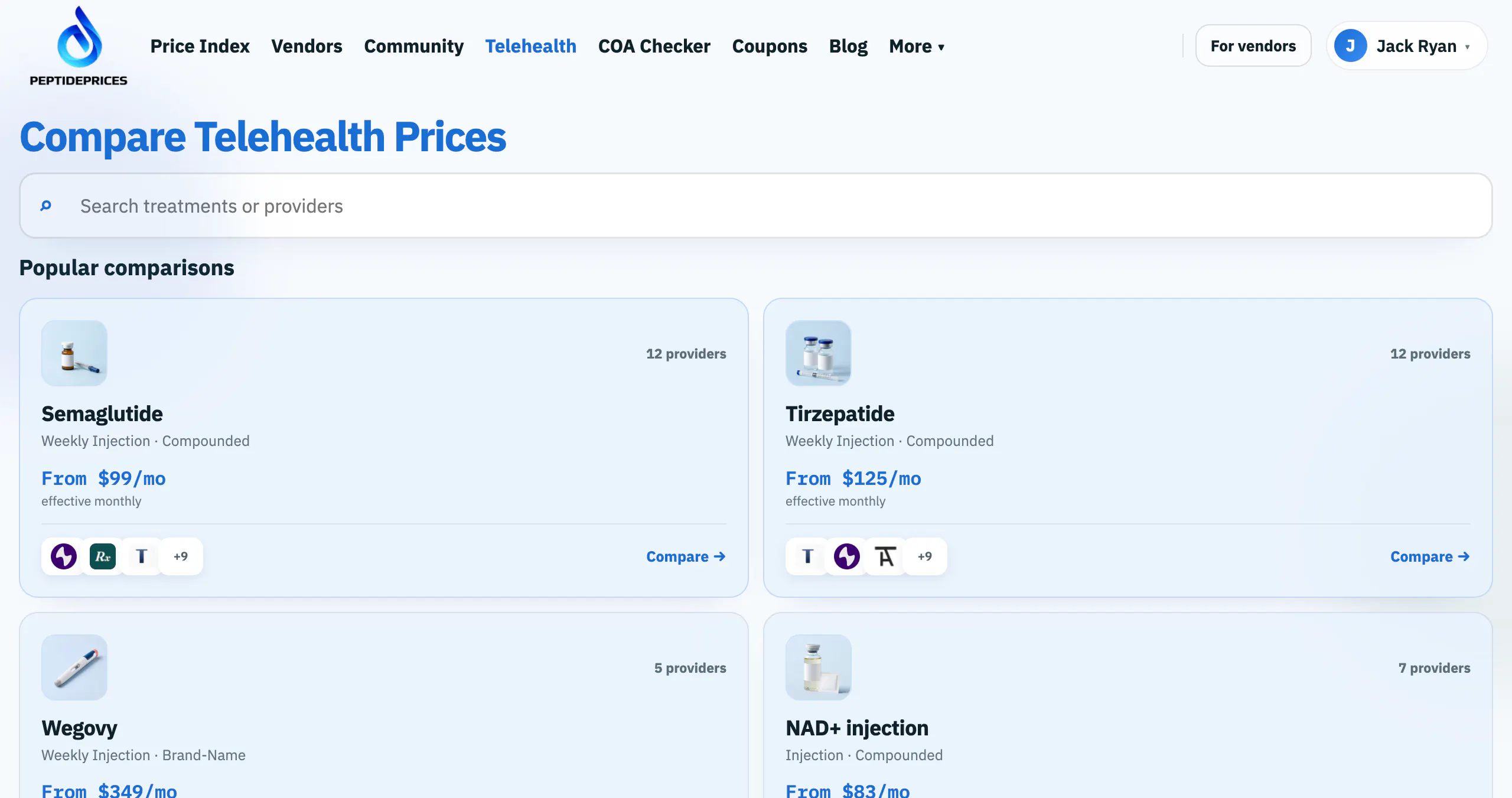
Task: Open the Tirzepatide vials thumbnail
Action: click(819, 353)
